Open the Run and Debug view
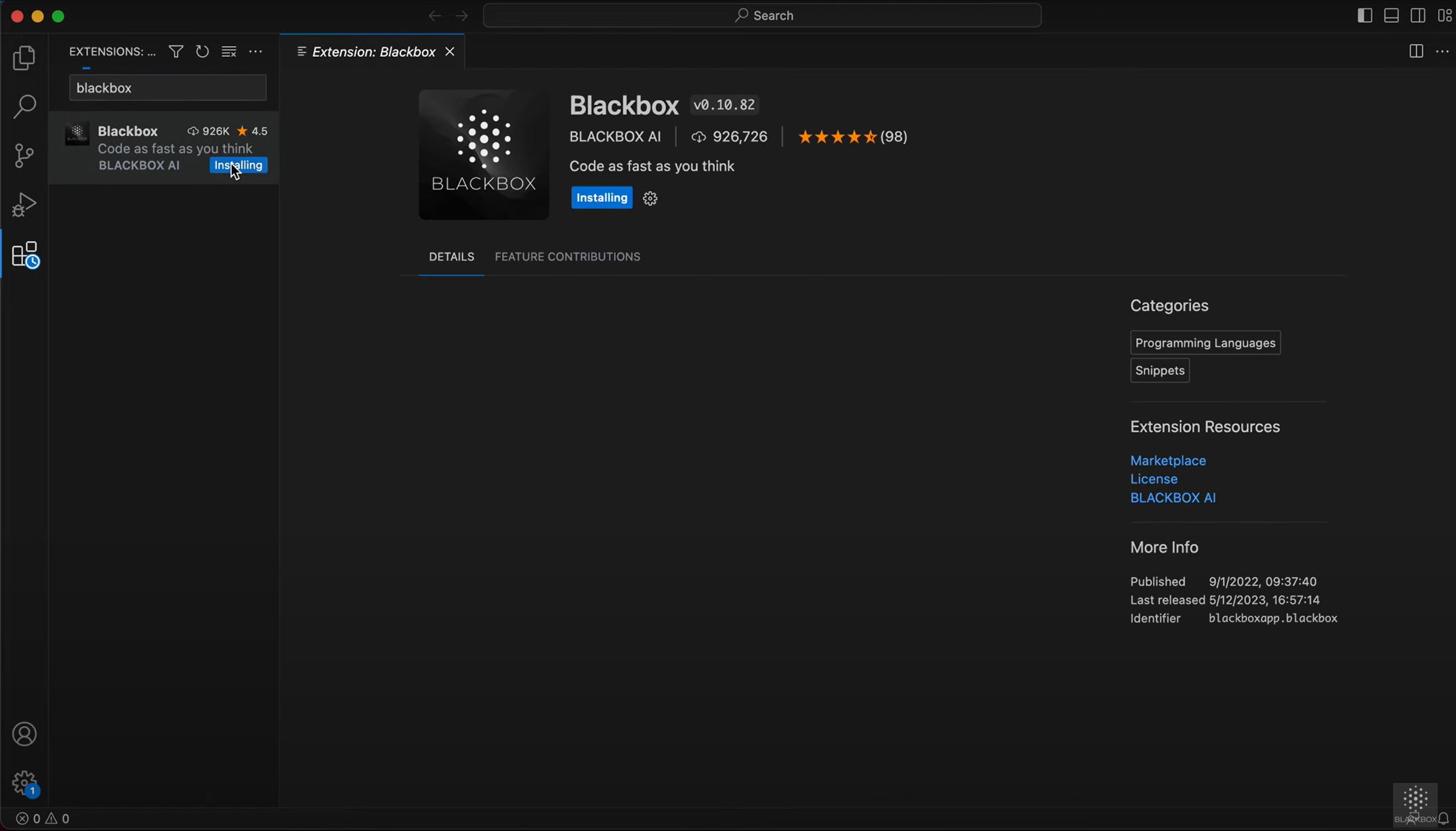Image resolution: width=1456 pixels, height=831 pixels. 24,204
